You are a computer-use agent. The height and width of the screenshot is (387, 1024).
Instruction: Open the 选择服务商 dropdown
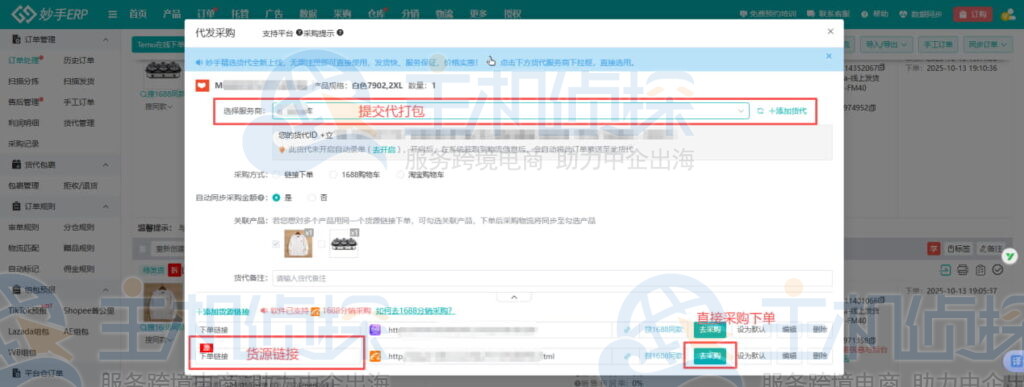(x=511, y=111)
